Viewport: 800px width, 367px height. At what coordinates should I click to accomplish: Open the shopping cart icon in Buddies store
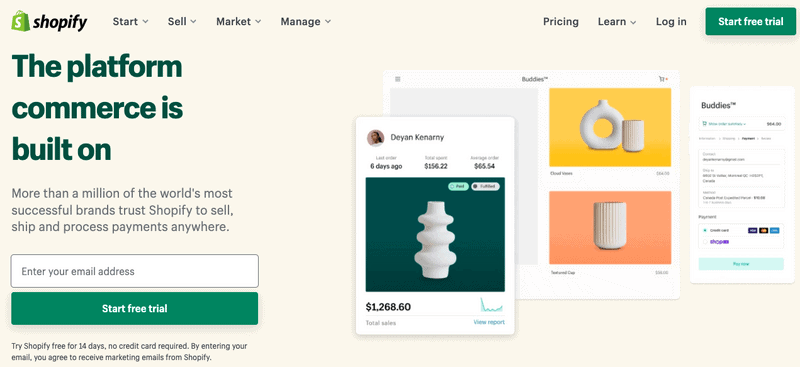click(662, 79)
